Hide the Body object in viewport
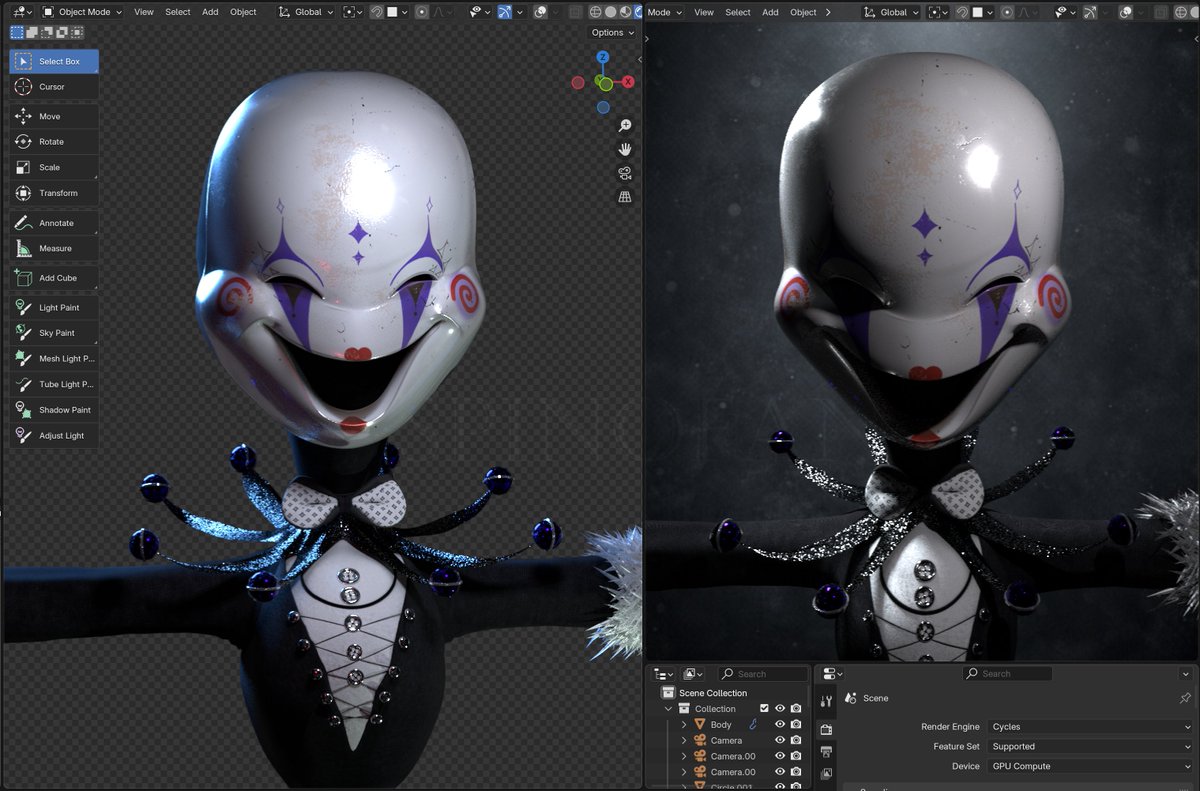The height and width of the screenshot is (791, 1200). point(780,724)
